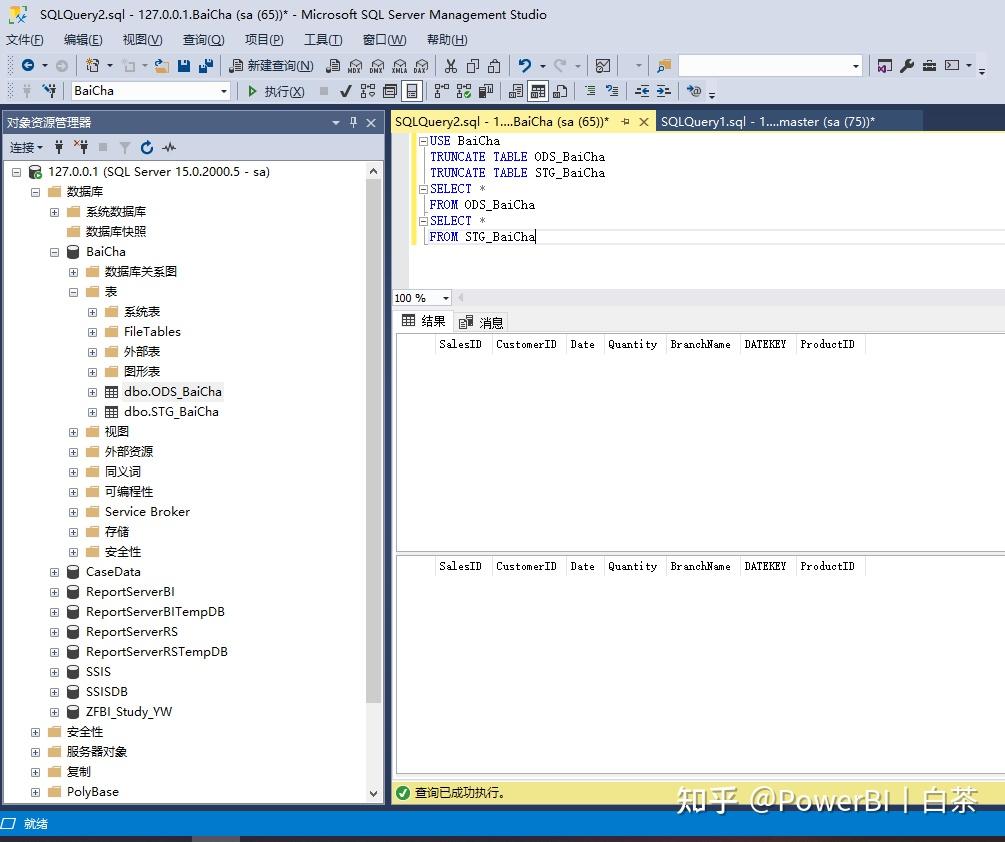Expand the dbo.ODS_BaiCha table node
Viewport: 1005px width, 842px height.
pos(92,392)
